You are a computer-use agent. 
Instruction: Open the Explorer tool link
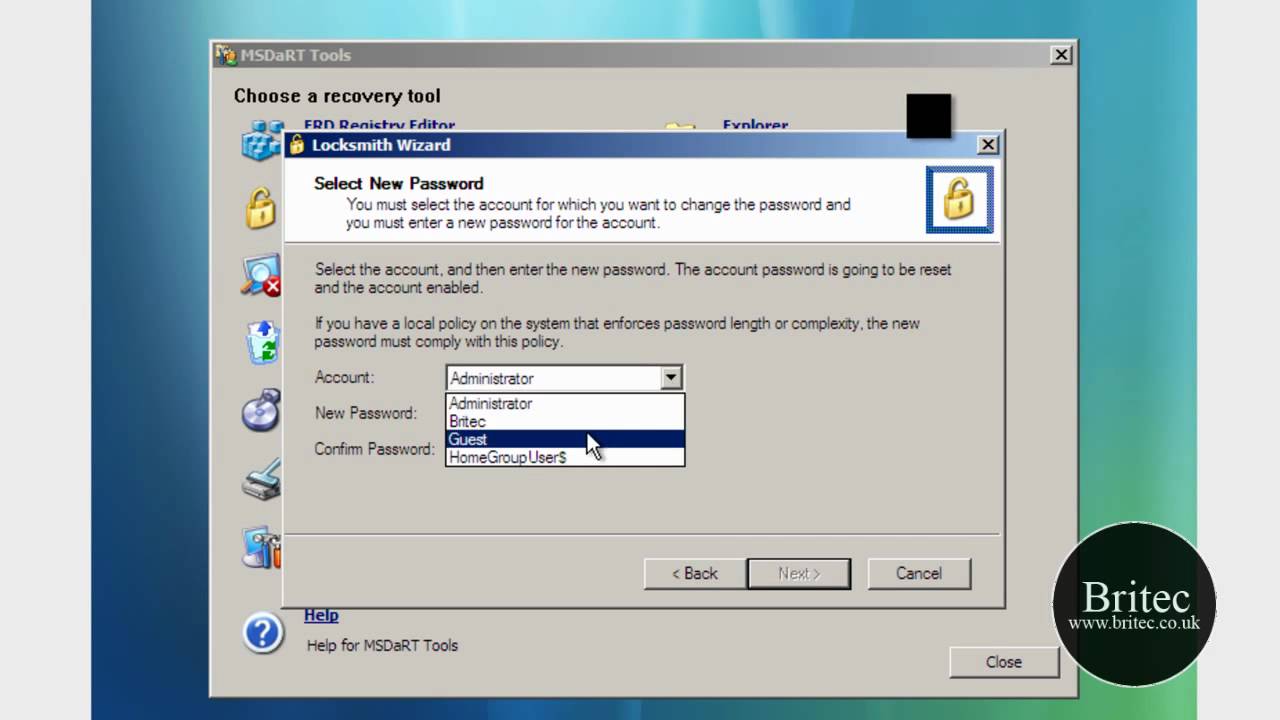755,125
